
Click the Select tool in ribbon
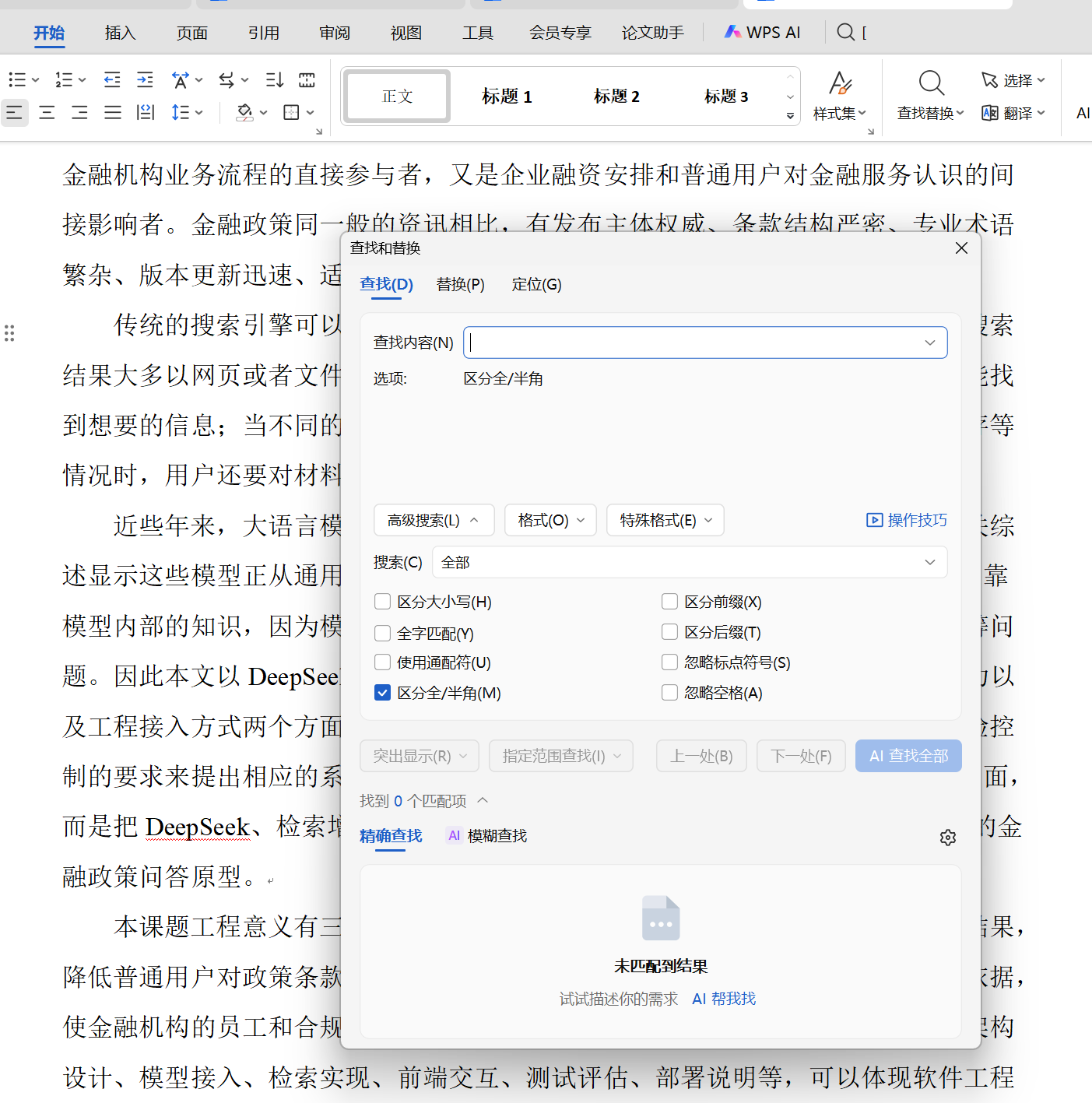pyautogui.click(x=1013, y=80)
